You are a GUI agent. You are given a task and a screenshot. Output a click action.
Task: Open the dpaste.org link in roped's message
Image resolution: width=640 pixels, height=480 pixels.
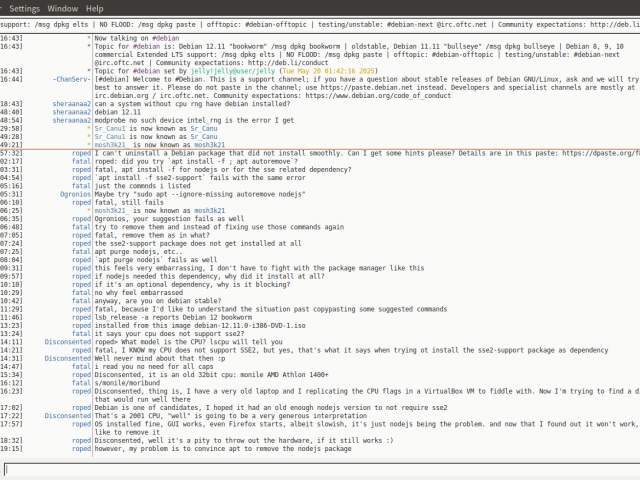(x=601, y=153)
